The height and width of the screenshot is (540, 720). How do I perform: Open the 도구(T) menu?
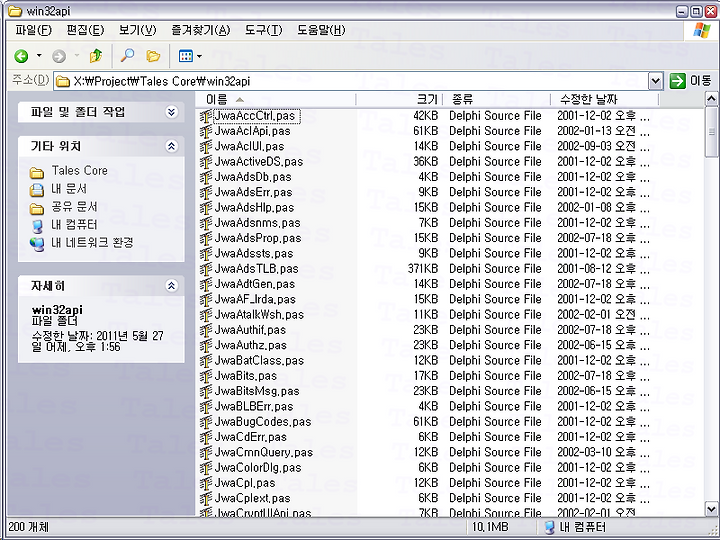click(263, 30)
